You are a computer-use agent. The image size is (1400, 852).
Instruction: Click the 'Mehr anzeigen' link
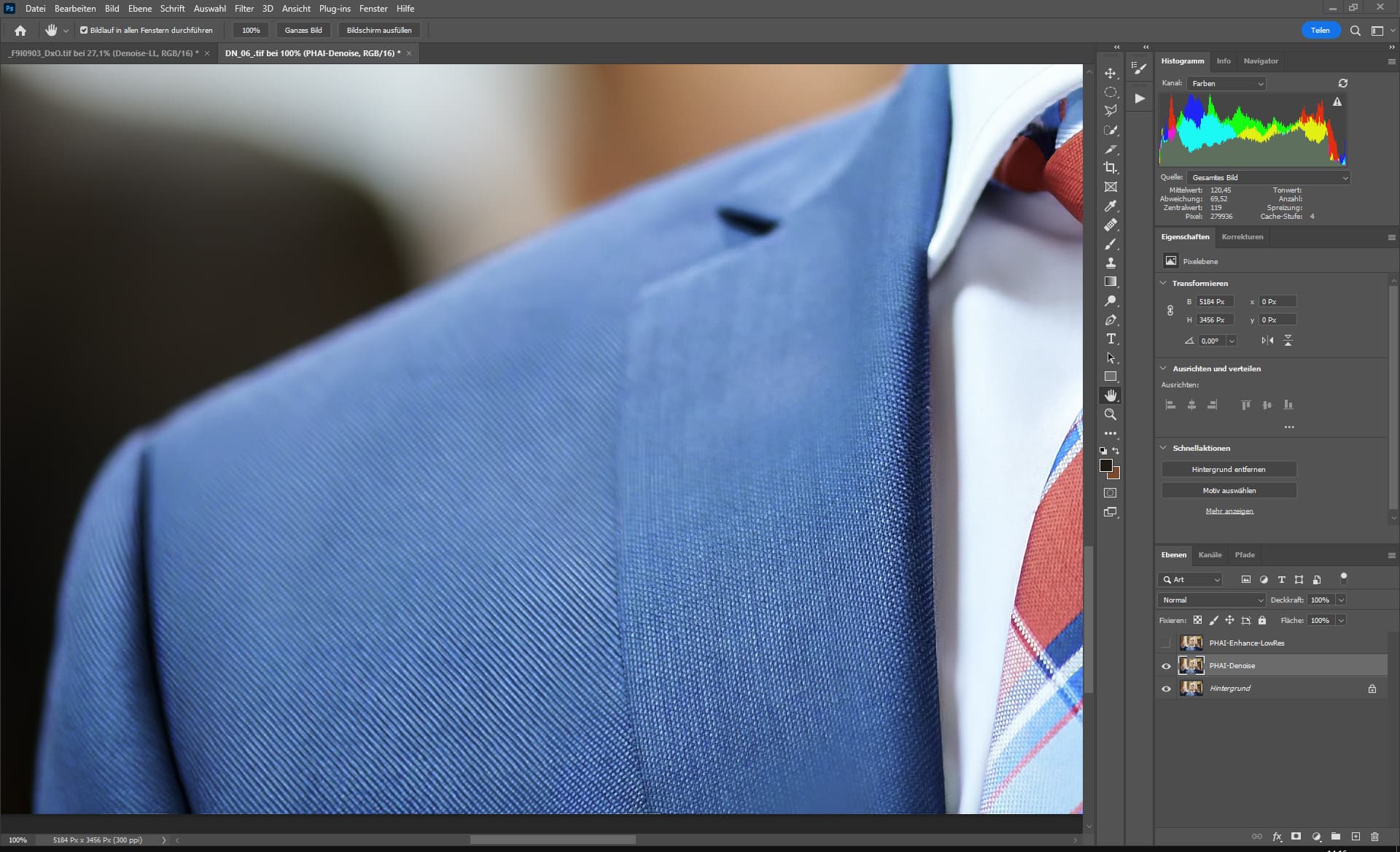[1229, 511]
